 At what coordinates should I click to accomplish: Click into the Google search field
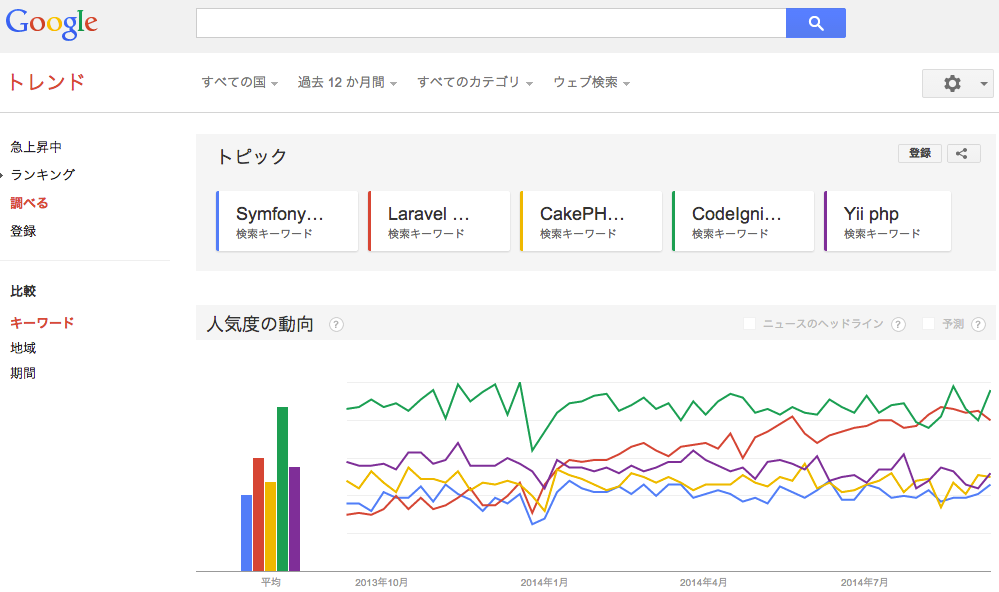(491, 23)
